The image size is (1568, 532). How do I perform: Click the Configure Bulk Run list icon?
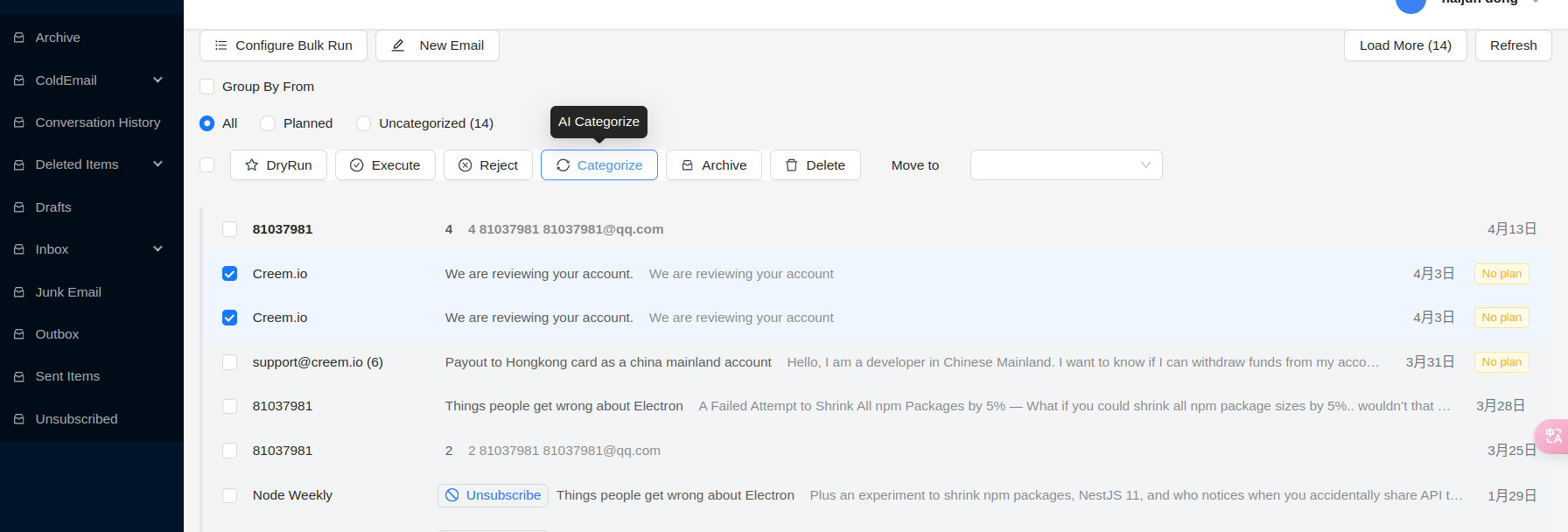point(220,45)
